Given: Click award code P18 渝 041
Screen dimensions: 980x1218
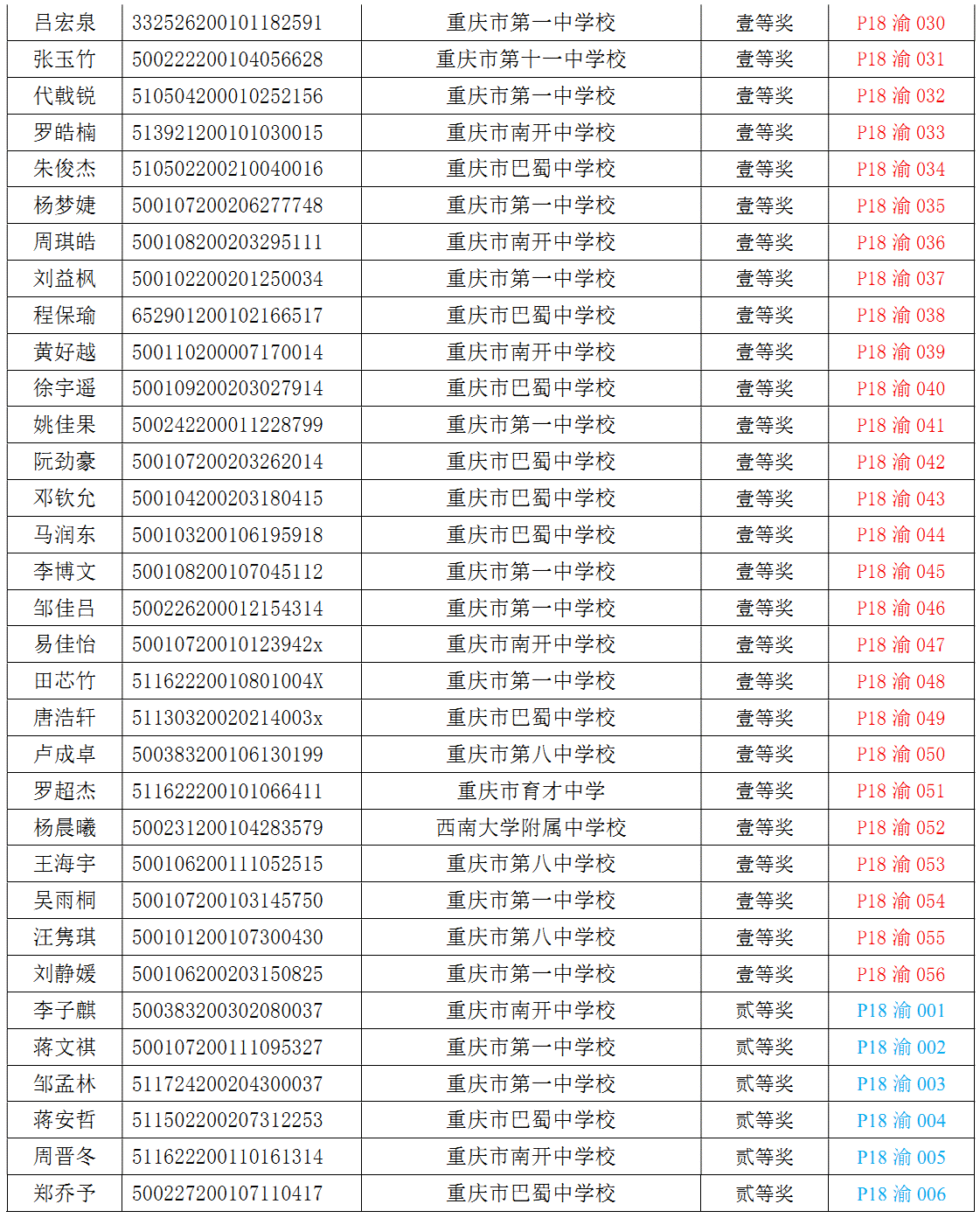Looking at the screenshot, I should pos(900,426).
